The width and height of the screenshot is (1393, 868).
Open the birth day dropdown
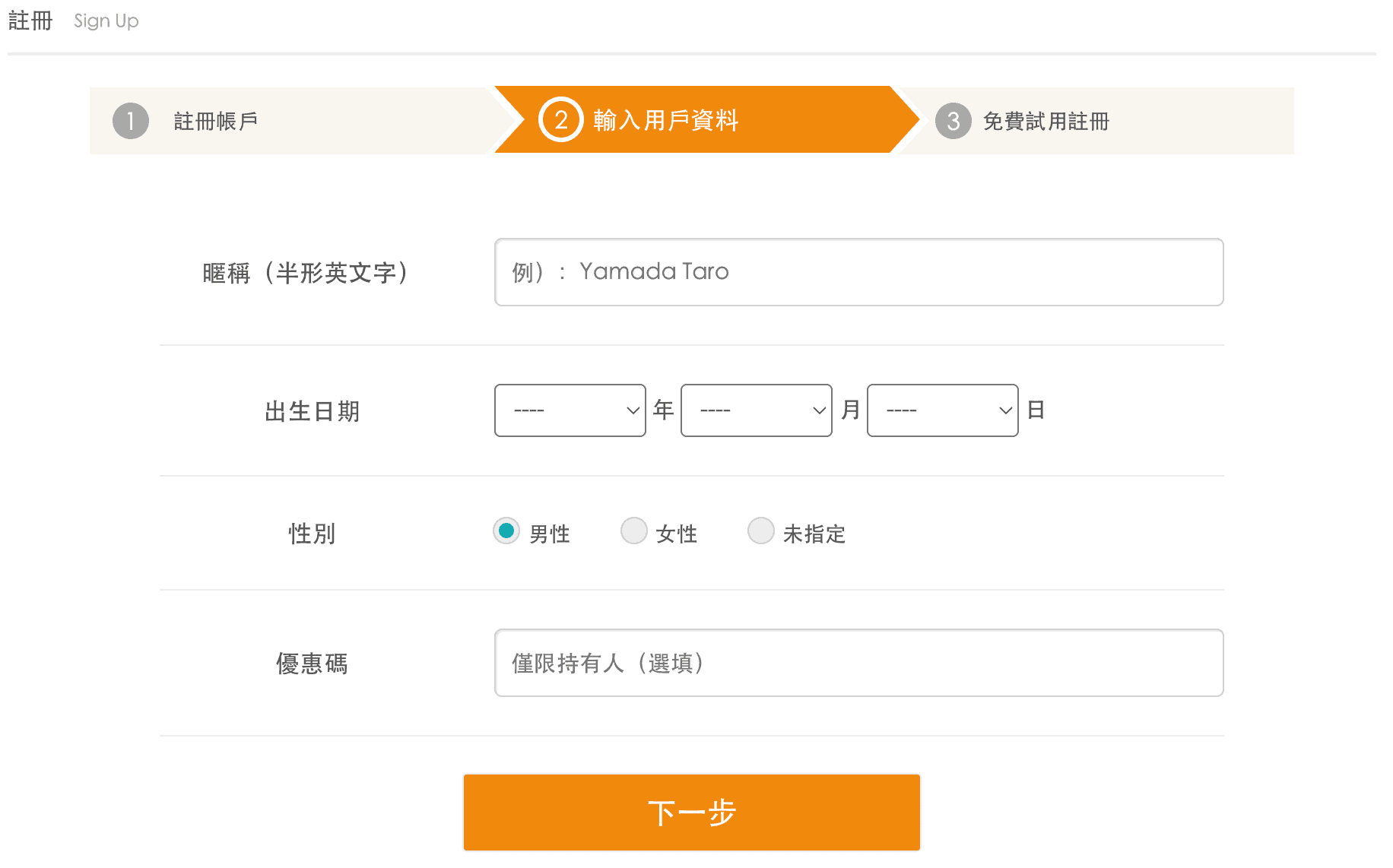point(942,410)
